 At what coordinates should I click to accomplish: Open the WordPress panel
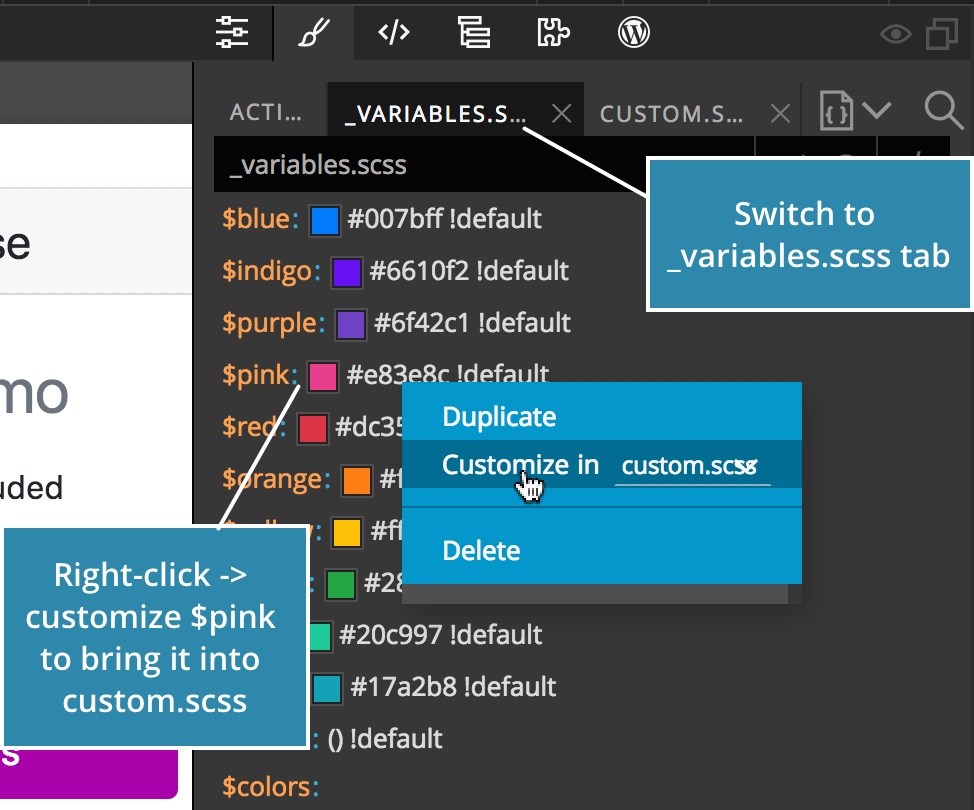tap(634, 32)
